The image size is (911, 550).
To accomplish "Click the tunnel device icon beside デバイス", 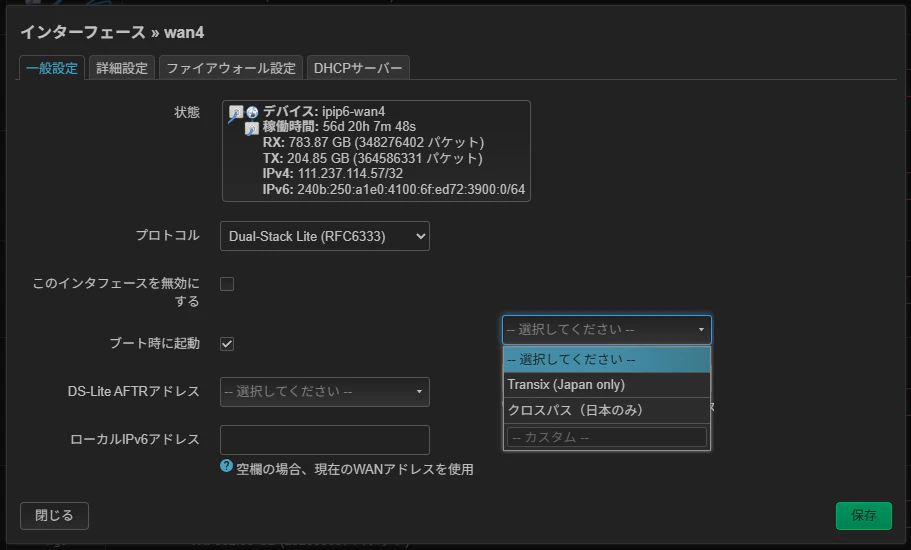I will pyautogui.click(x=235, y=113).
